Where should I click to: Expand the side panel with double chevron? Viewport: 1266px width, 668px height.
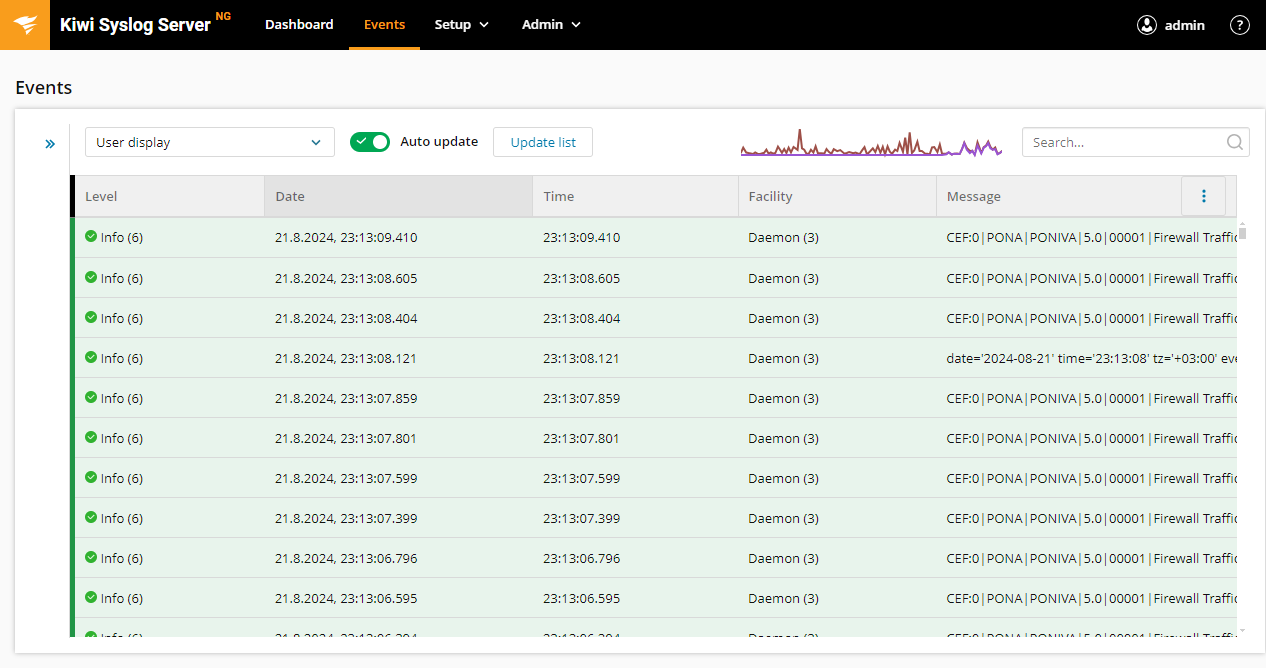[x=50, y=144]
